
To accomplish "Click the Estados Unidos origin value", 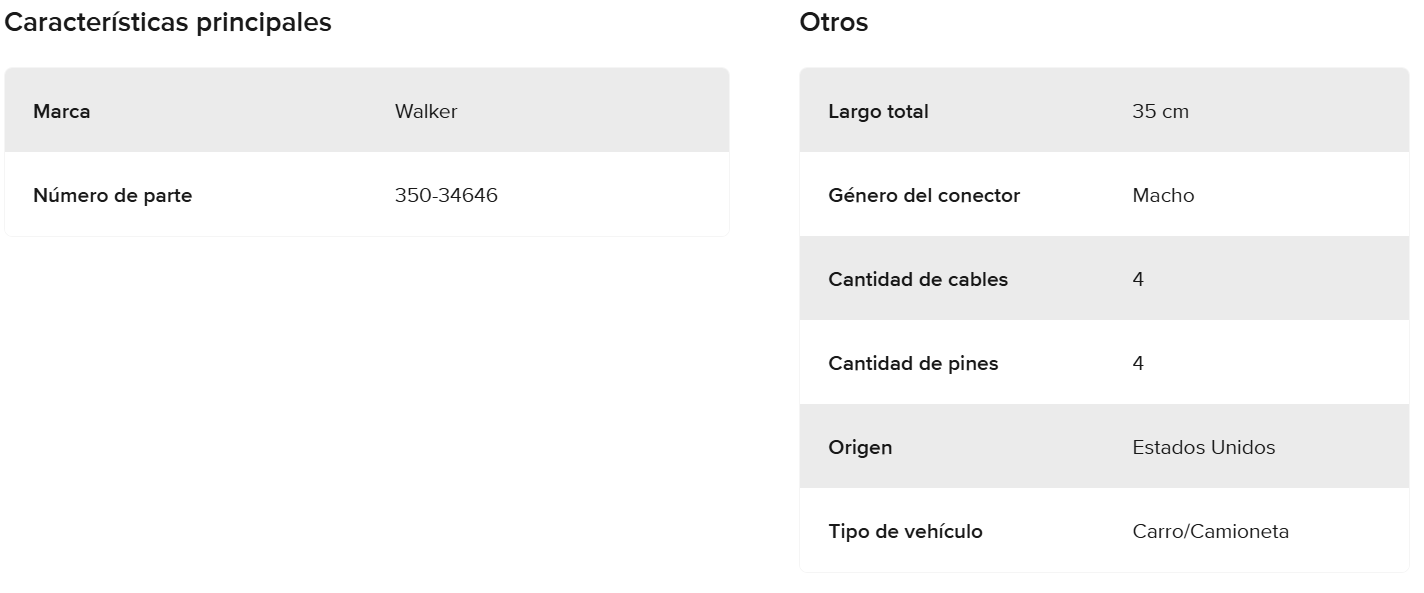I will tap(1204, 447).
